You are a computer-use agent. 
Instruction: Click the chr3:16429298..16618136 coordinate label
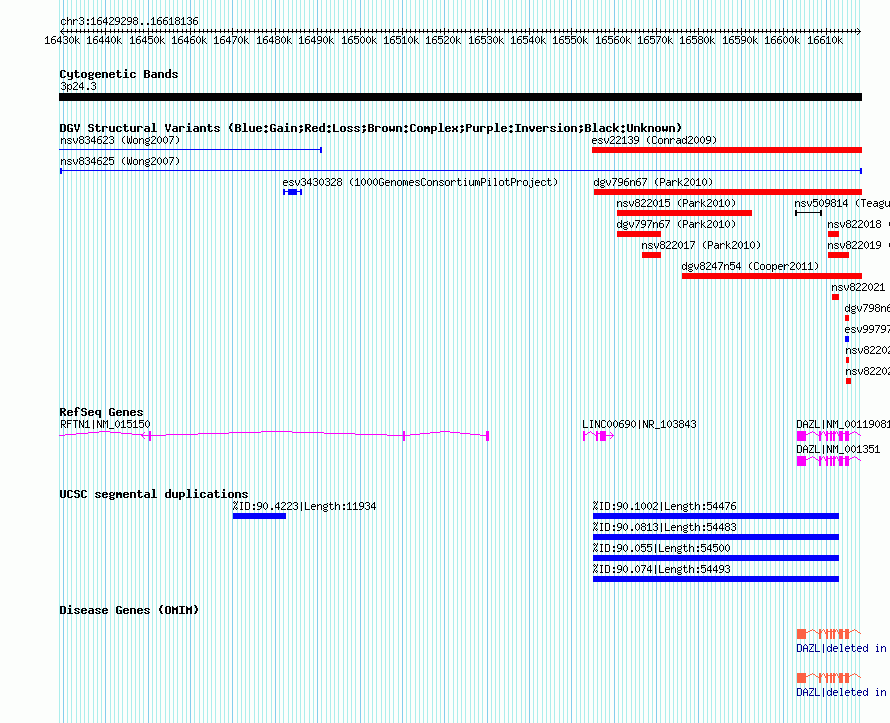point(129,22)
